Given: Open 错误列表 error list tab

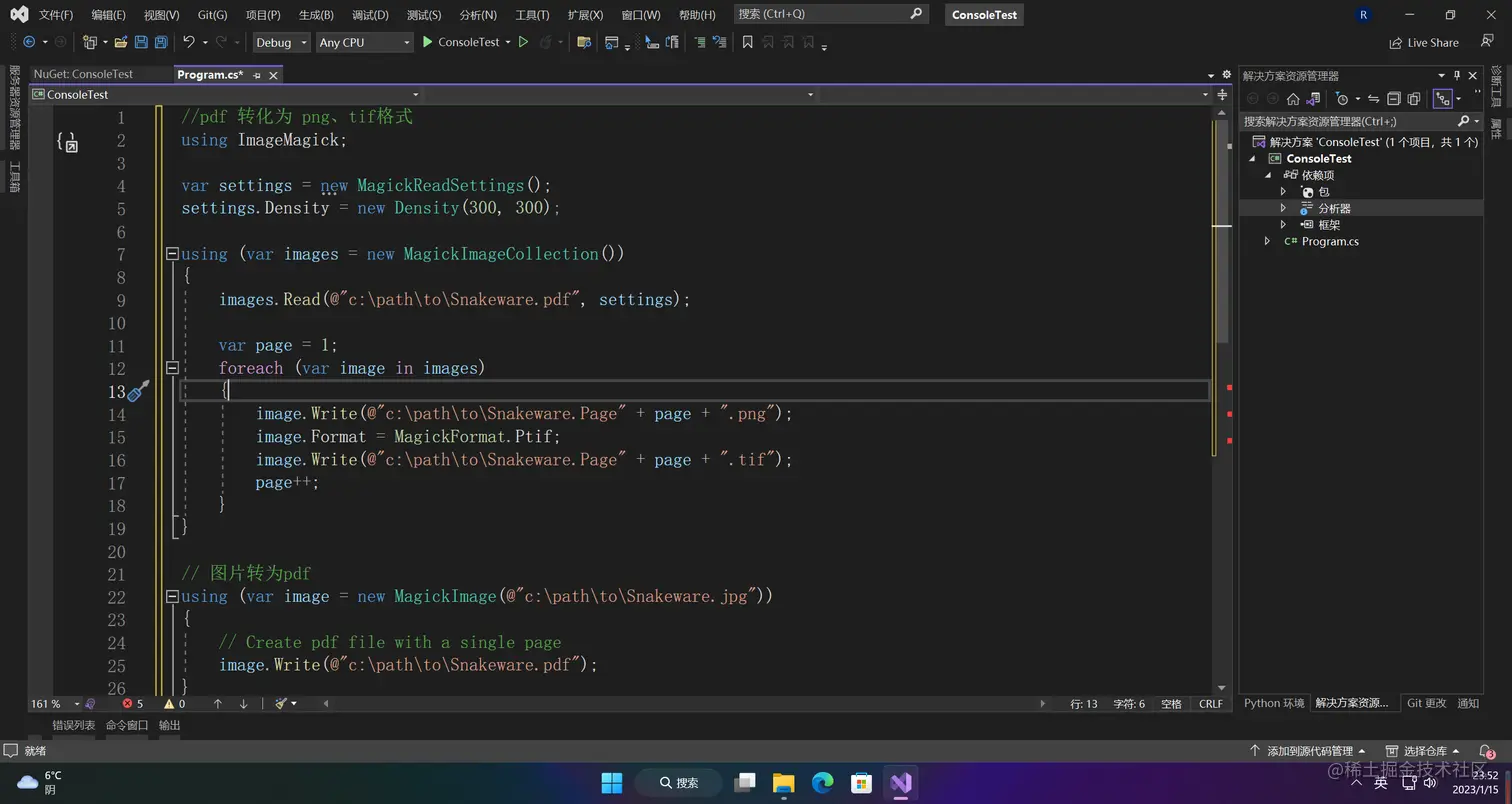Looking at the screenshot, I should [73, 725].
